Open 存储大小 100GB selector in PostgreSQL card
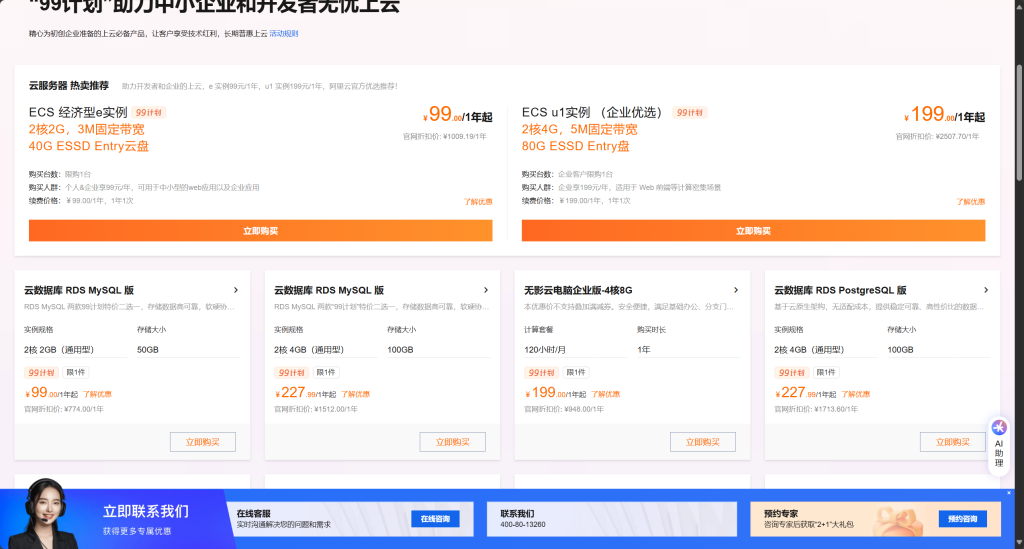 tap(938, 350)
